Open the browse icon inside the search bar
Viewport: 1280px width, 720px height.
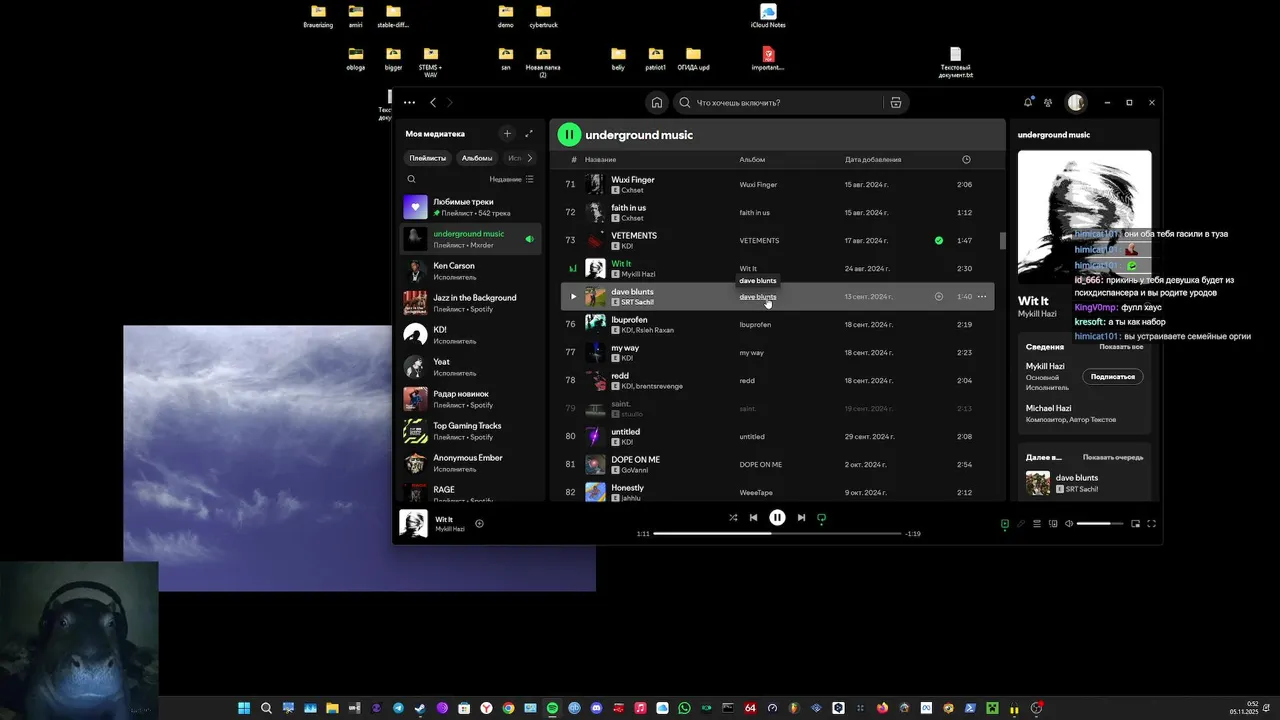(x=896, y=102)
